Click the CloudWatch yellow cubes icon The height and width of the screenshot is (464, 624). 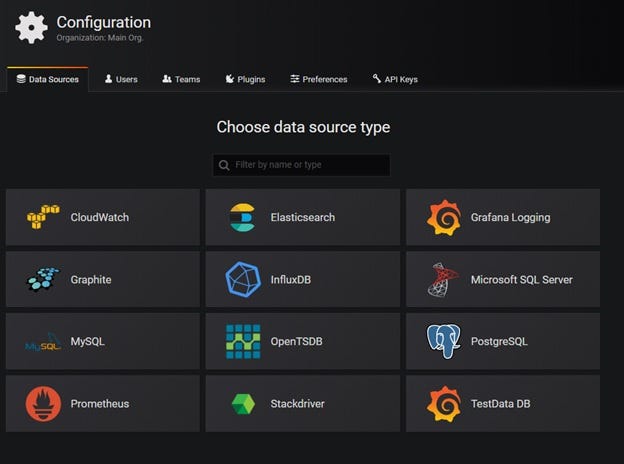[x=43, y=217]
